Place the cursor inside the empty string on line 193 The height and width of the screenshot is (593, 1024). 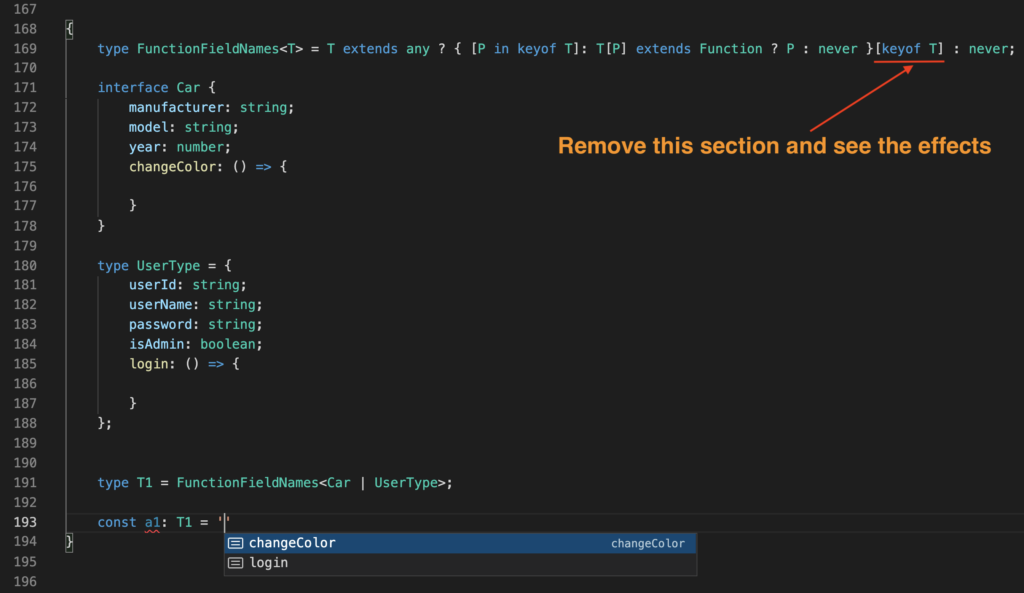tap(226, 521)
